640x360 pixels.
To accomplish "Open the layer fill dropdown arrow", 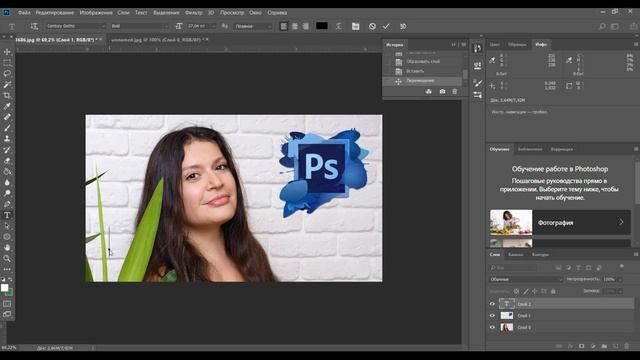I will tap(620, 291).
